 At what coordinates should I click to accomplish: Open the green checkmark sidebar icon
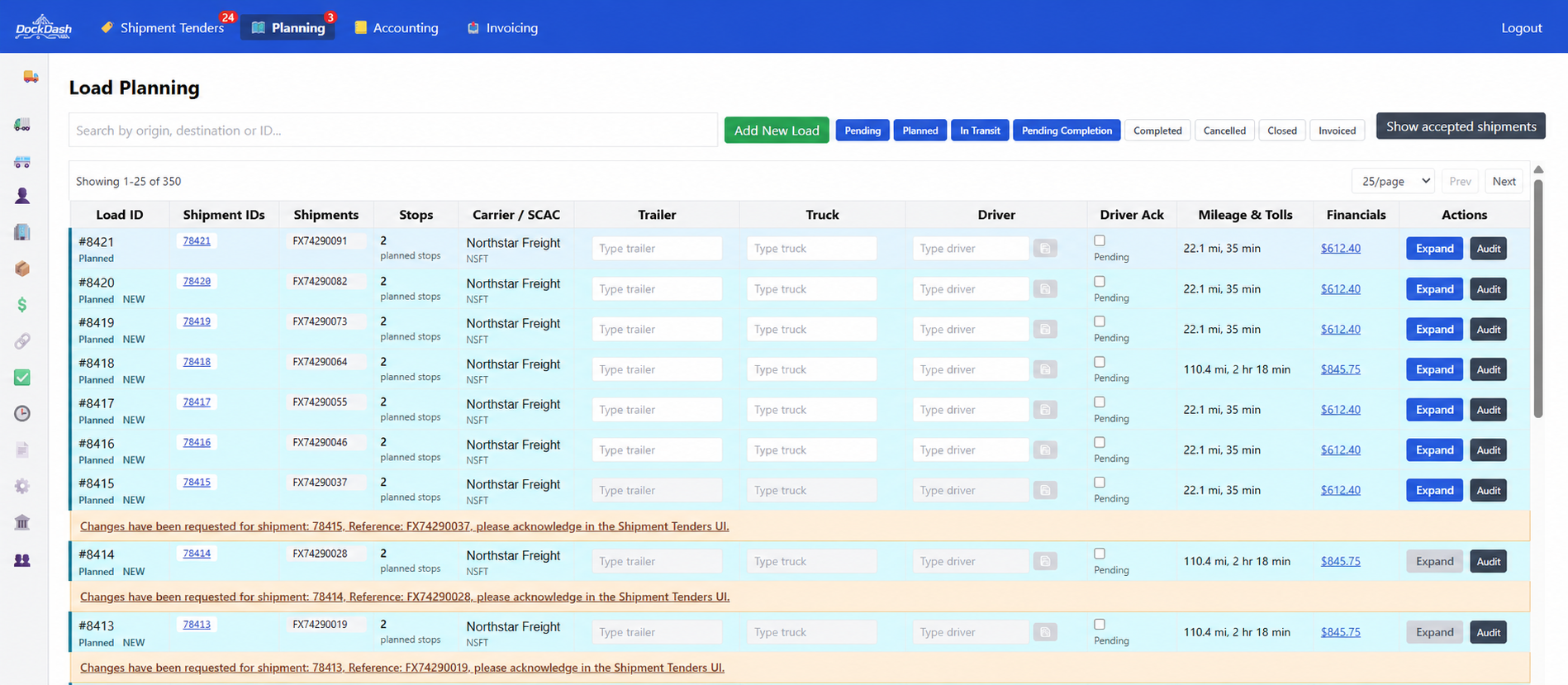(x=22, y=378)
